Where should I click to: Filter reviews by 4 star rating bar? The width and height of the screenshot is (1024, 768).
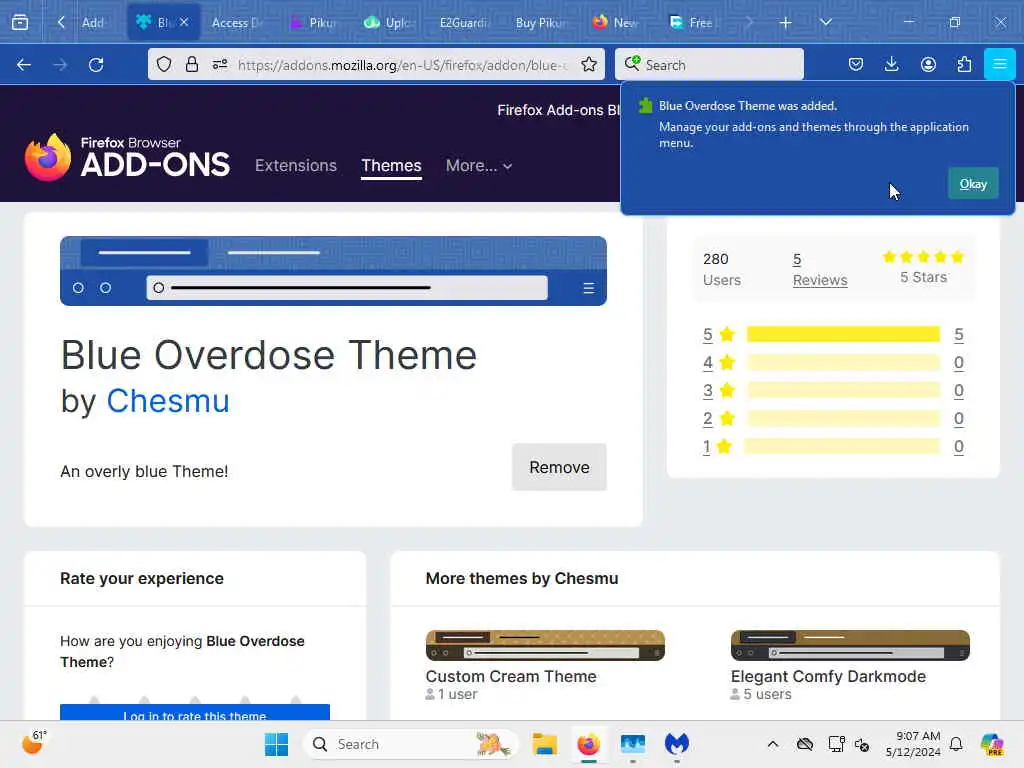[843, 362]
